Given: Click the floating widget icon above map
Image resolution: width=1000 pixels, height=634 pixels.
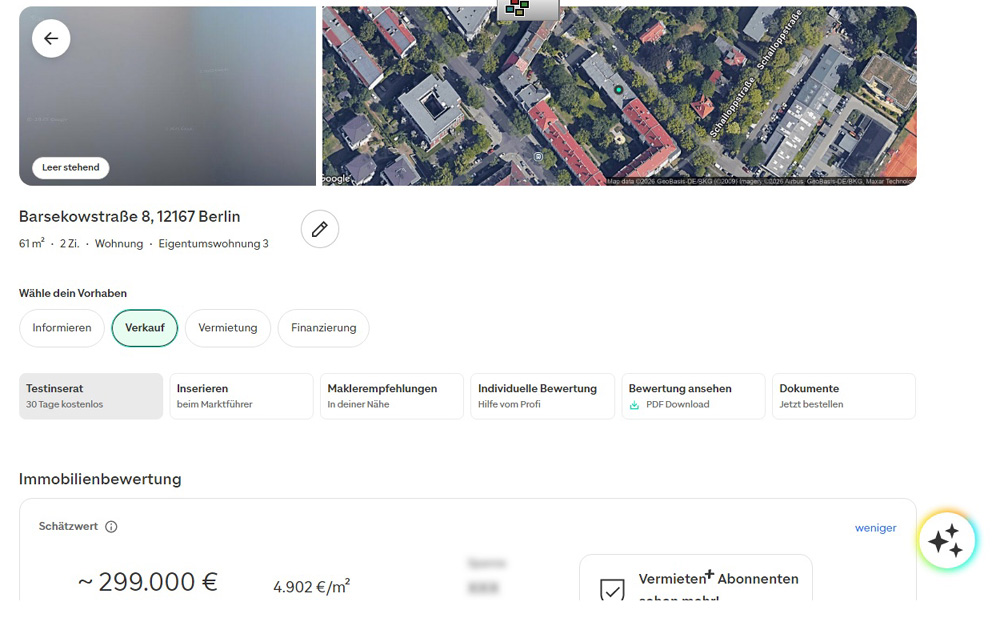Looking at the screenshot, I should pyautogui.click(x=528, y=9).
